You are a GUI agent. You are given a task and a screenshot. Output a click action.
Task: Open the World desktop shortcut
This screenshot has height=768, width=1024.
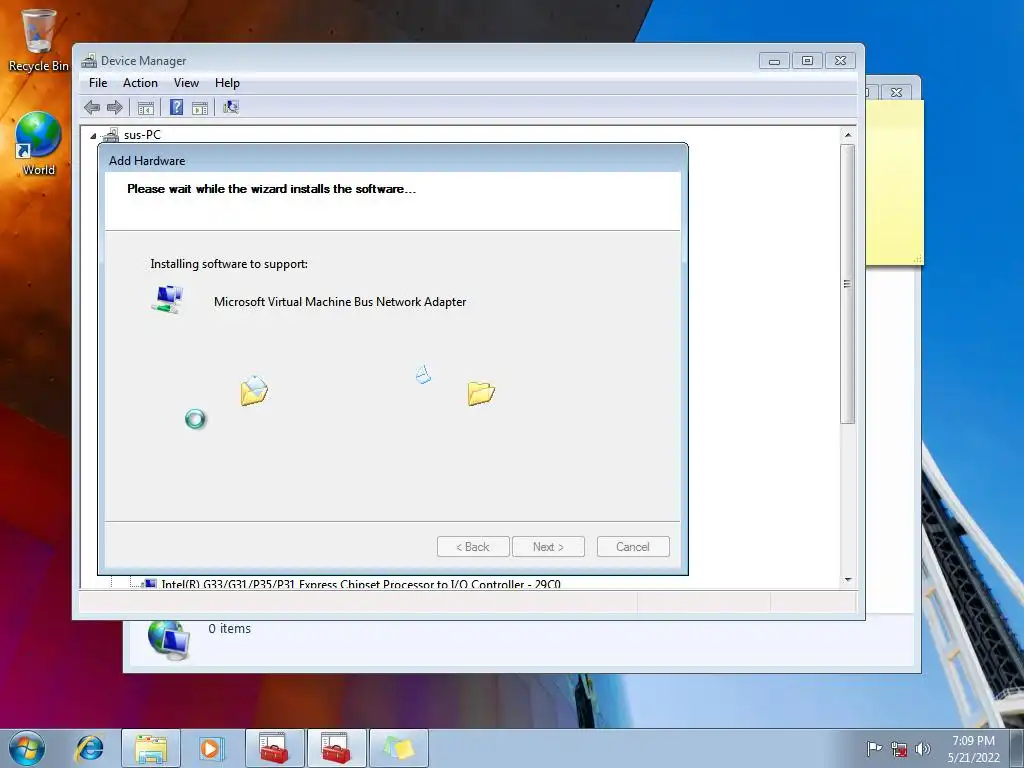tap(38, 144)
